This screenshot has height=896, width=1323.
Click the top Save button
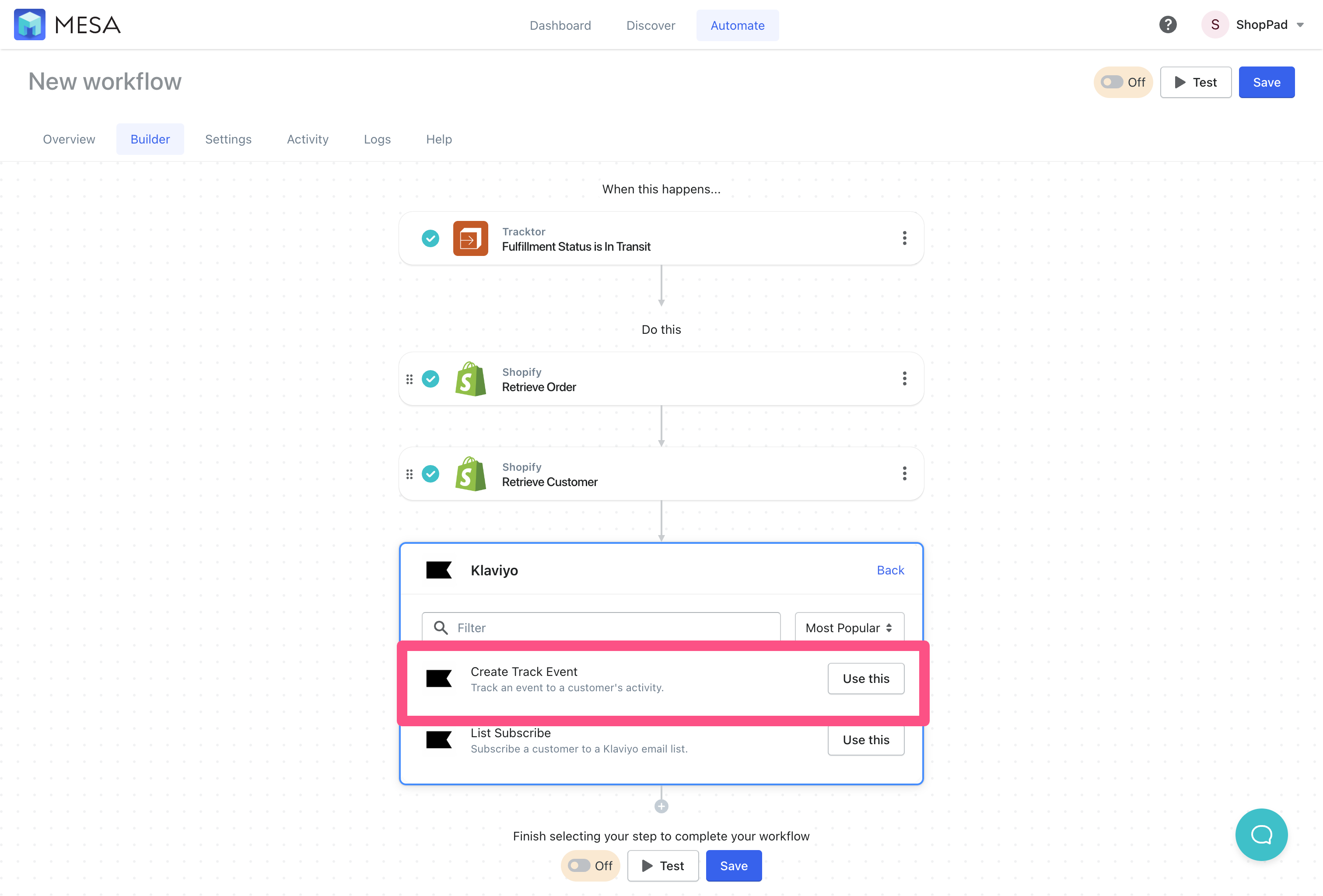pos(1267,83)
